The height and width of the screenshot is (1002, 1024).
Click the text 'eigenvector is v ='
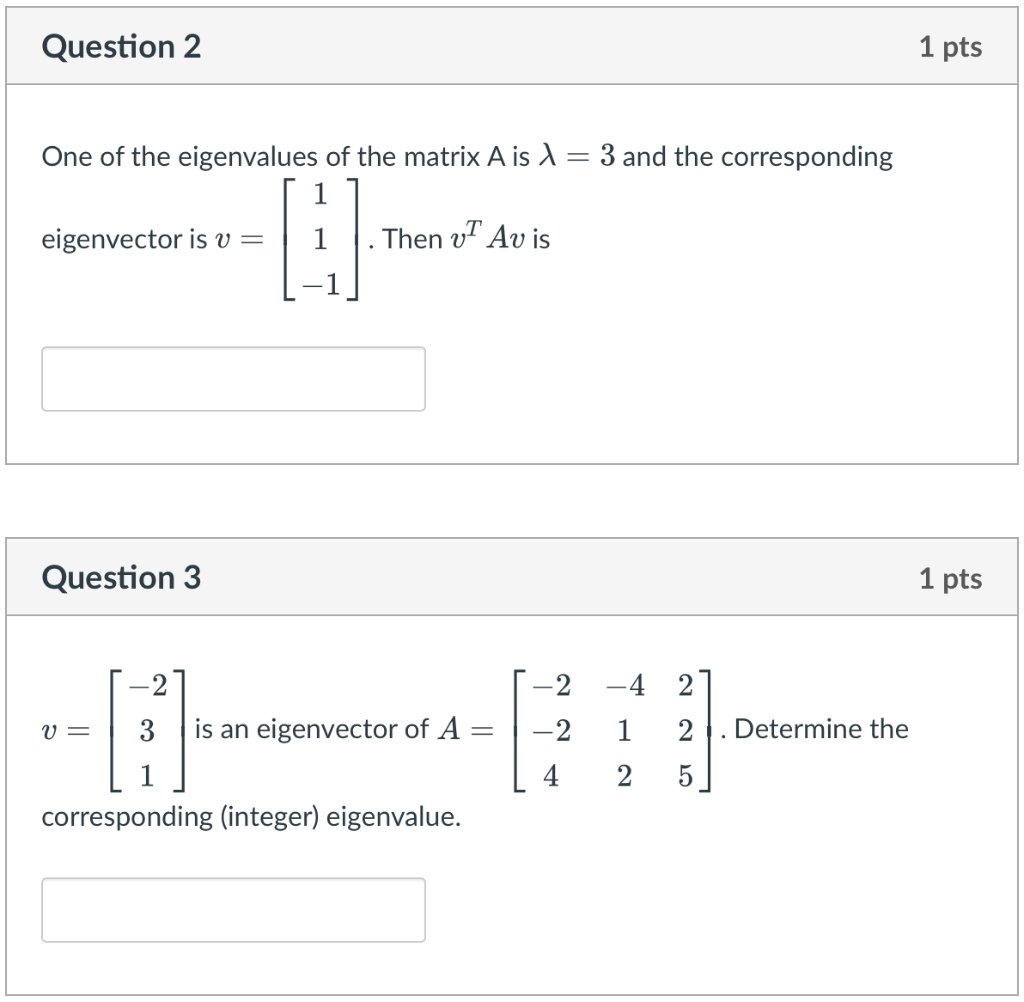(153, 239)
